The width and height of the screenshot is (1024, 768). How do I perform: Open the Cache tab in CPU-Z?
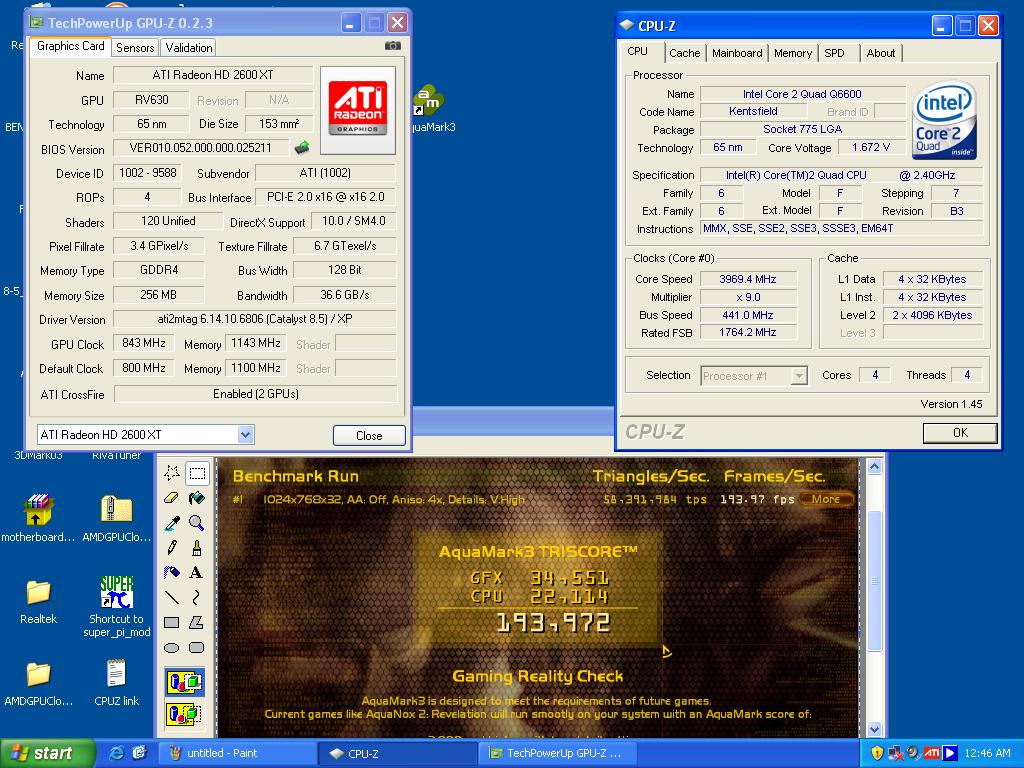(x=684, y=53)
